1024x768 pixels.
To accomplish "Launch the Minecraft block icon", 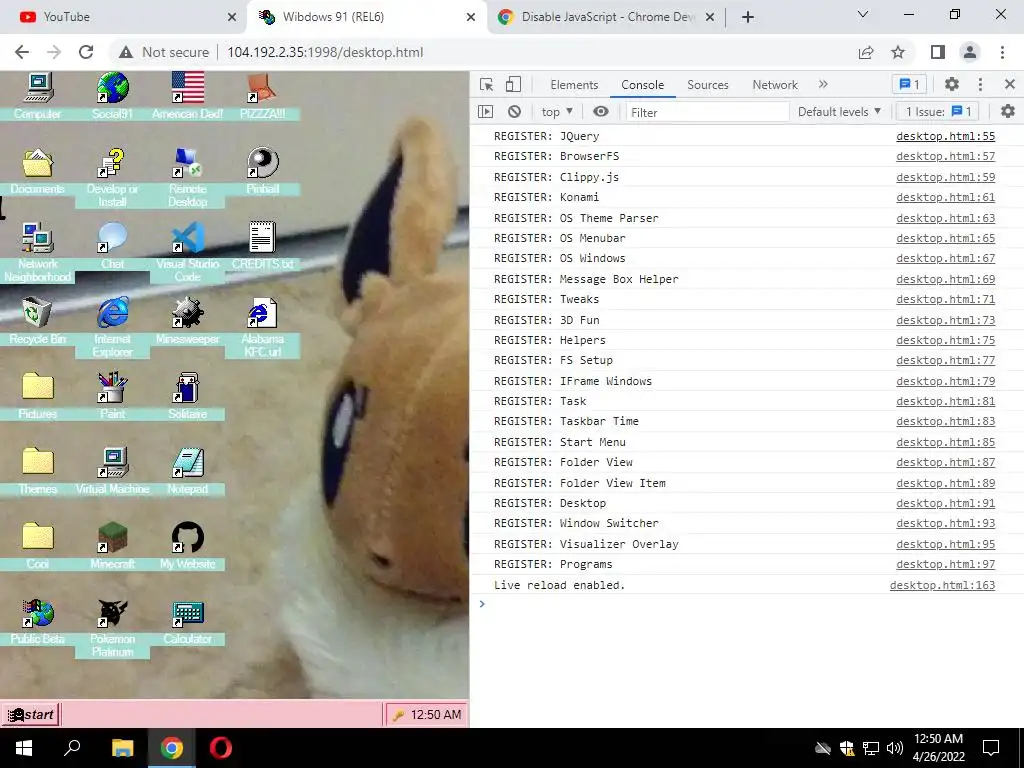I will pyautogui.click(x=112, y=537).
